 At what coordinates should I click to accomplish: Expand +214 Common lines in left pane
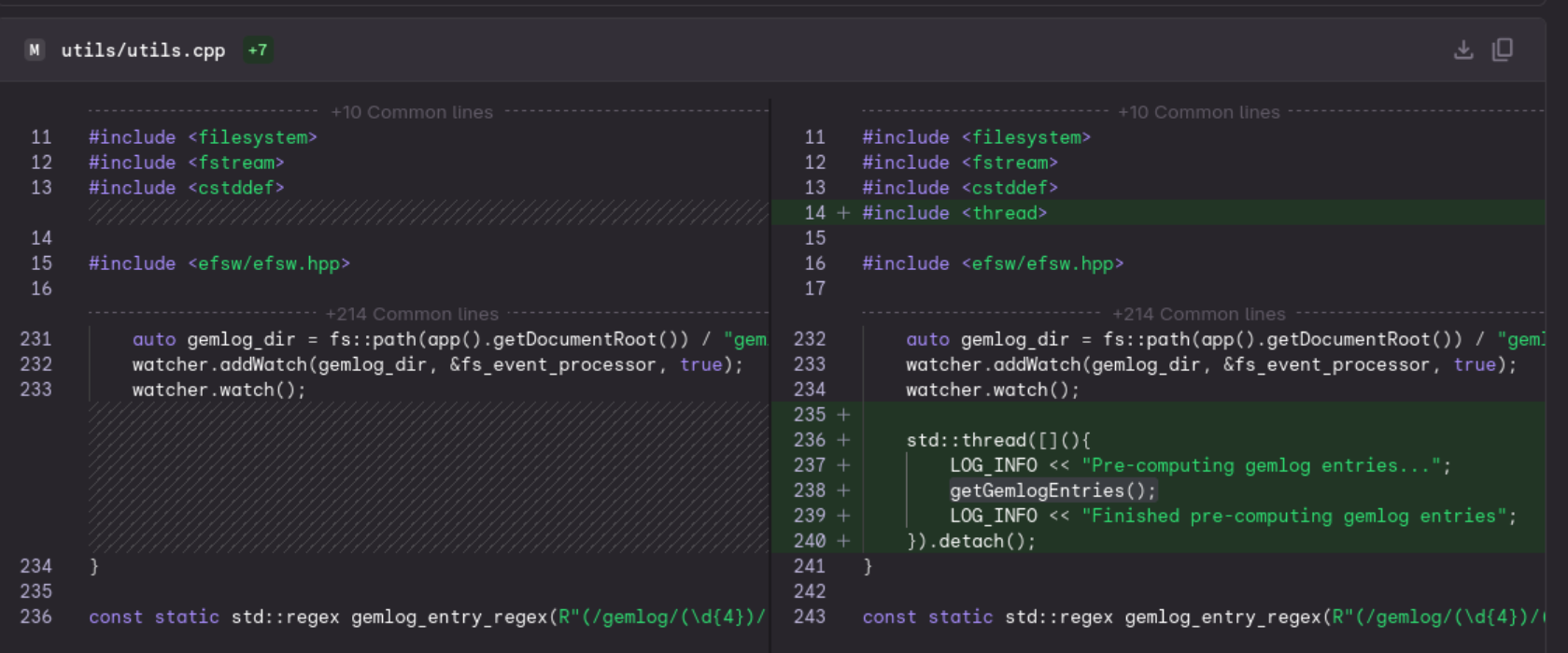pyautogui.click(x=412, y=314)
